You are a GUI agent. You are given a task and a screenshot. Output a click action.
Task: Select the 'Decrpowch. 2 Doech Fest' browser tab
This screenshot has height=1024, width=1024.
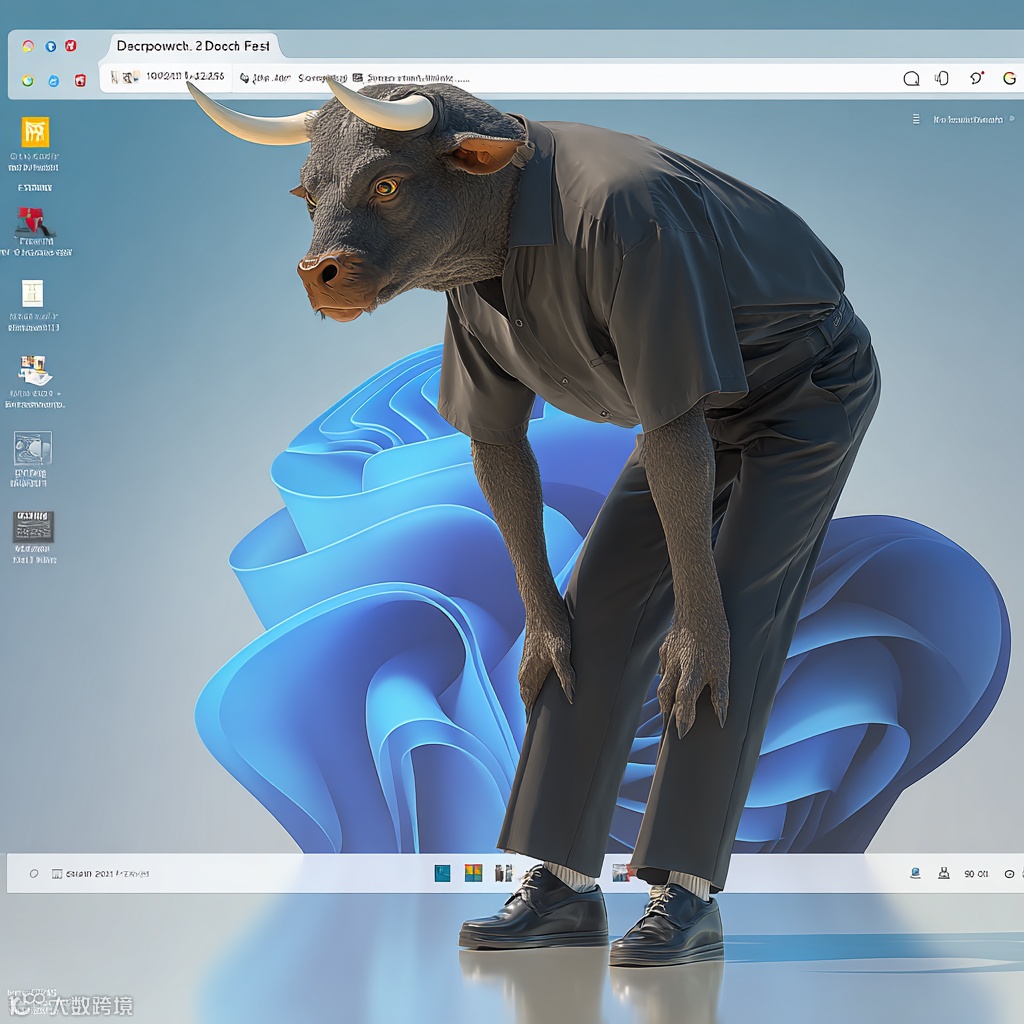click(193, 46)
